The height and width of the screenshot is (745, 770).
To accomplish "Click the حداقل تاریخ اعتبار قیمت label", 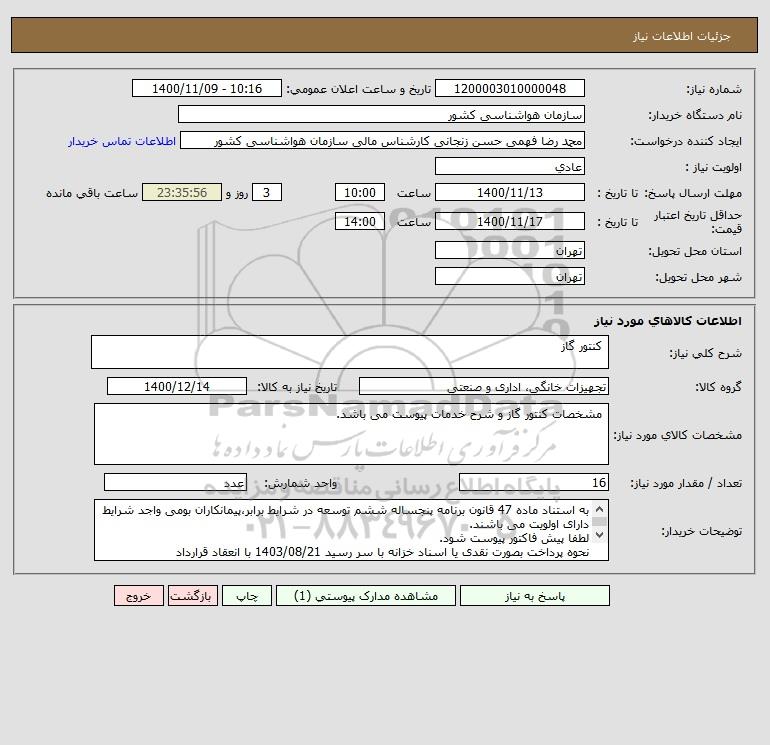I will 698,222.
